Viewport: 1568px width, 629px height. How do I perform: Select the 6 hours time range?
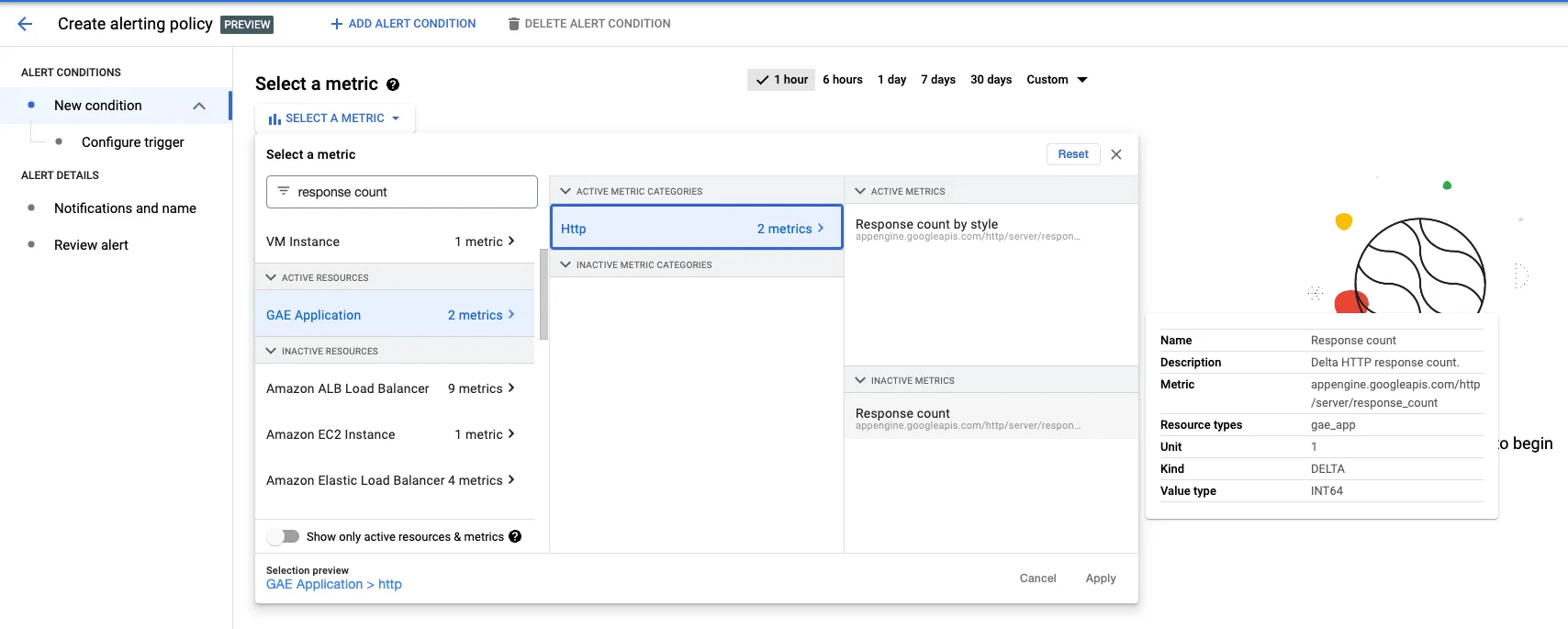pos(842,80)
